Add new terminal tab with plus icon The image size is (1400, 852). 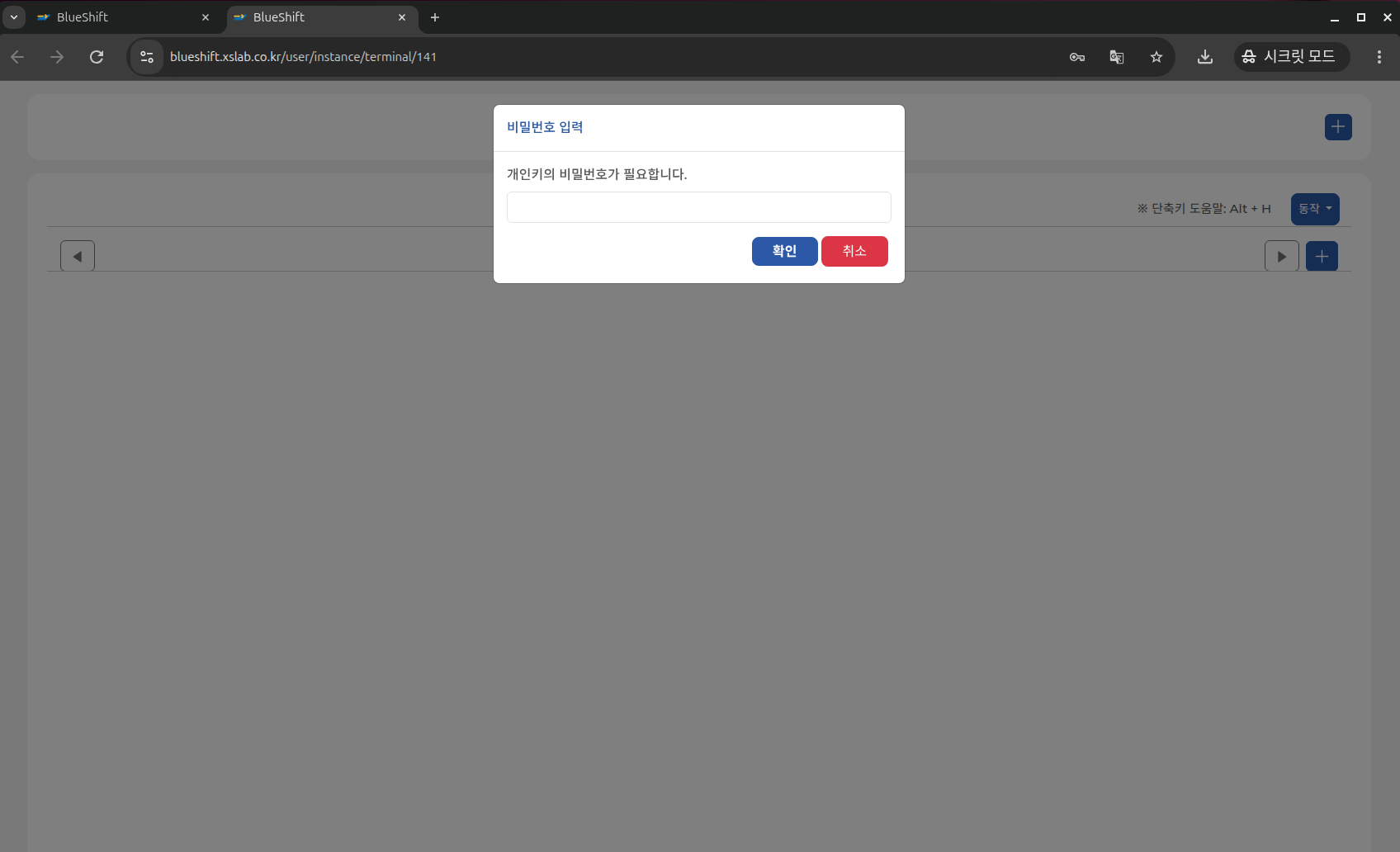coord(1322,257)
